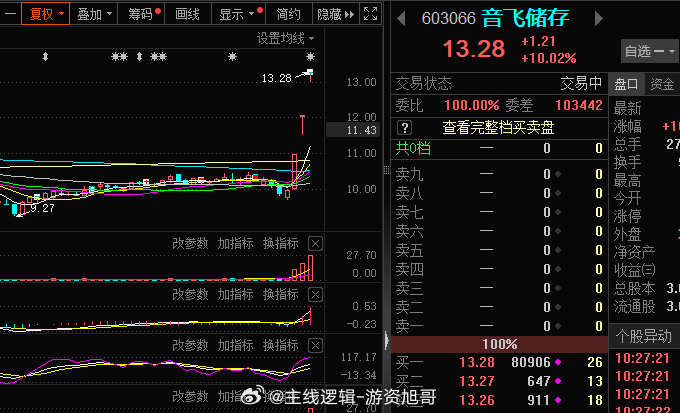Click the vertical splitter handle beside order book

click(x=386, y=170)
